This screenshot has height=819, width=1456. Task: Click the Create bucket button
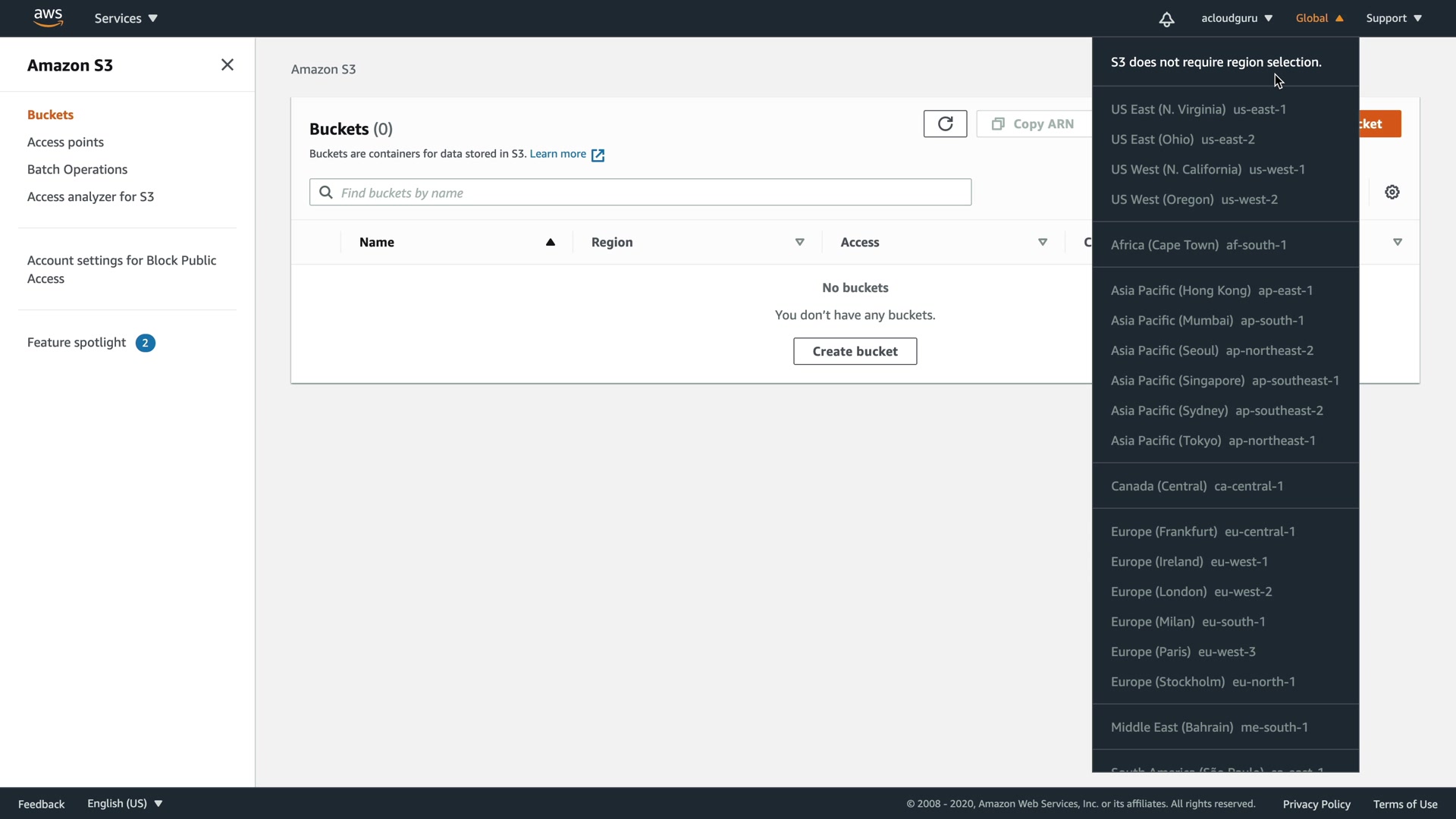pyautogui.click(x=855, y=351)
